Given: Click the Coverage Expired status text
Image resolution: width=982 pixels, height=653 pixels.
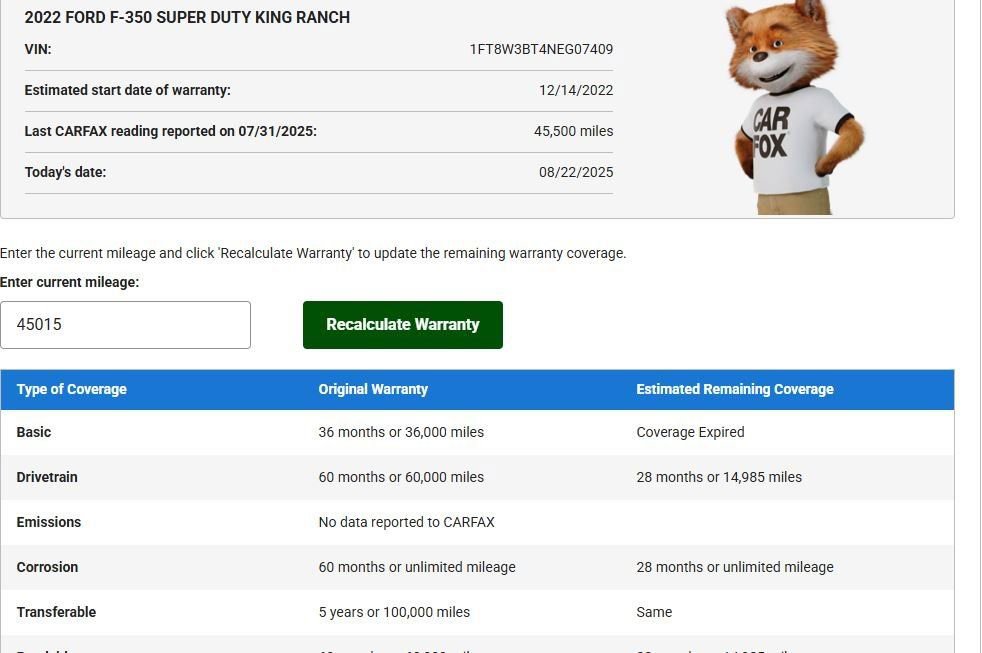Looking at the screenshot, I should tap(690, 432).
